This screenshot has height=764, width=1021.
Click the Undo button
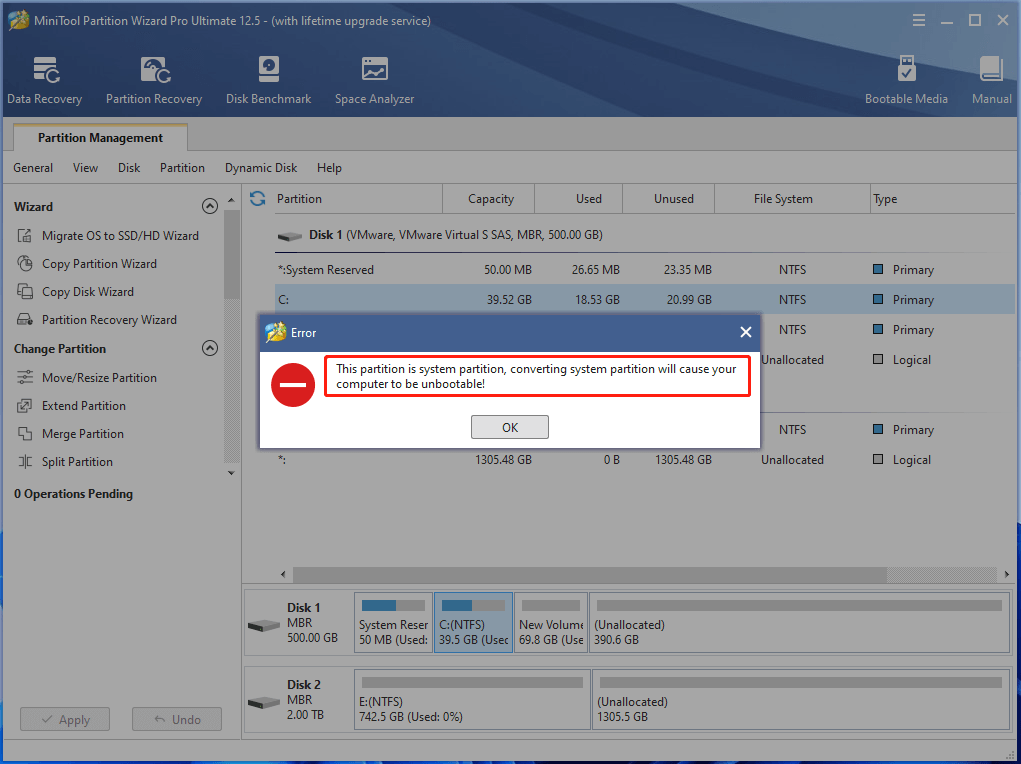177,720
